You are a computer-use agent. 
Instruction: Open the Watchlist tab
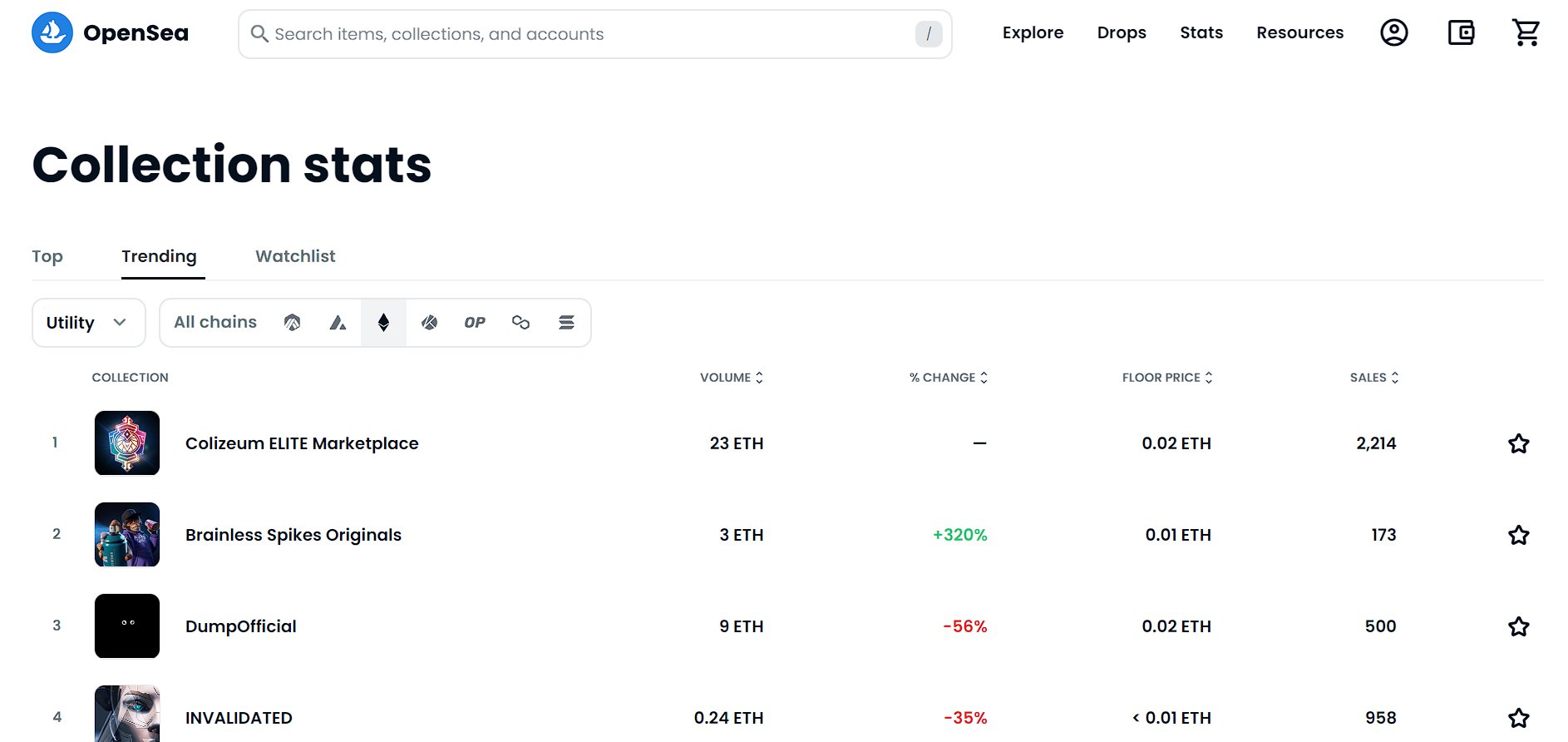click(x=295, y=256)
